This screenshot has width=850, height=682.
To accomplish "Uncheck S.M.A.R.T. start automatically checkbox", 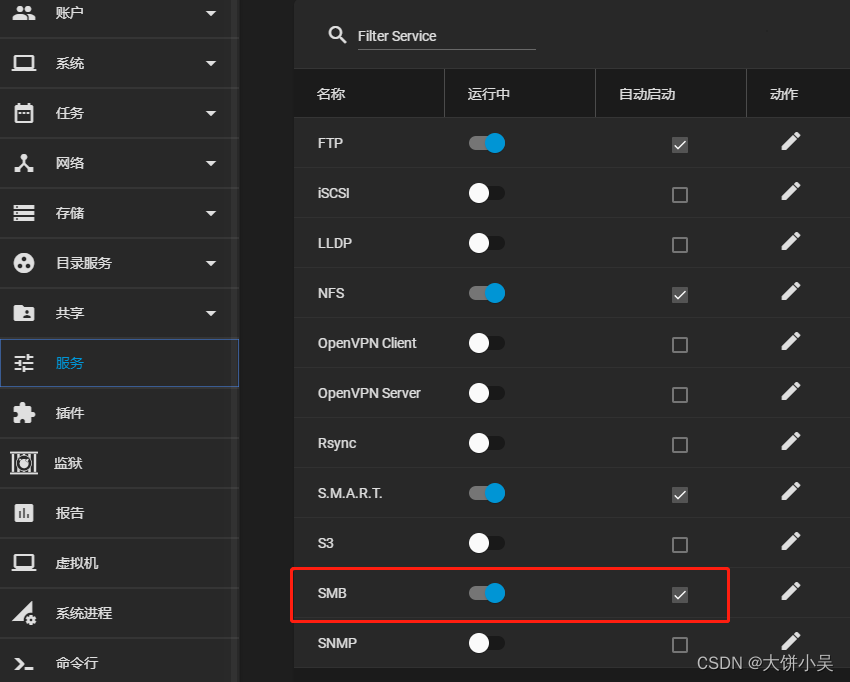I will tap(680, 494).
